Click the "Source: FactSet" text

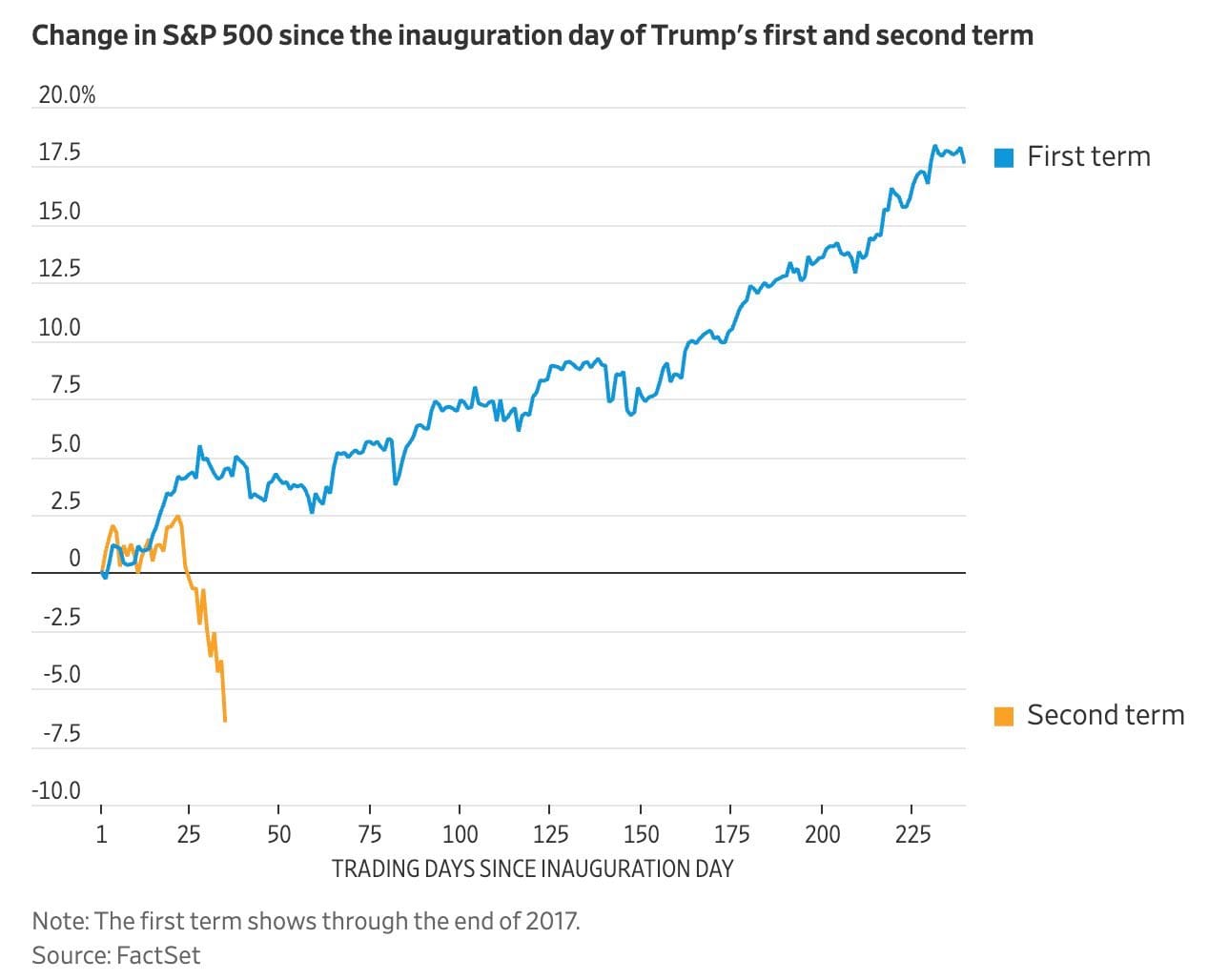(x=115, y=955)
